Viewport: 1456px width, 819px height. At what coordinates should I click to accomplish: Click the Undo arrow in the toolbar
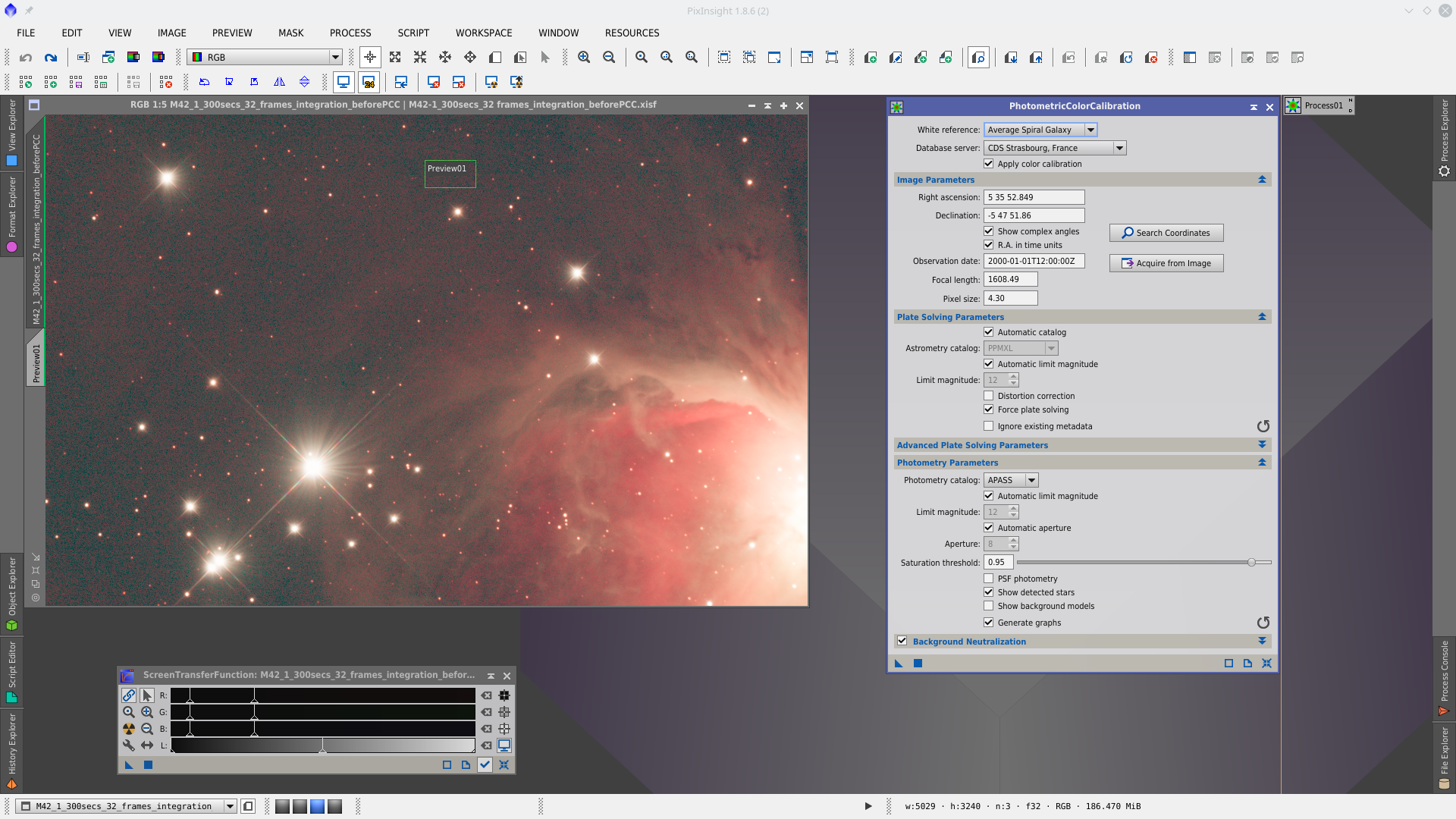coord(26,58)
